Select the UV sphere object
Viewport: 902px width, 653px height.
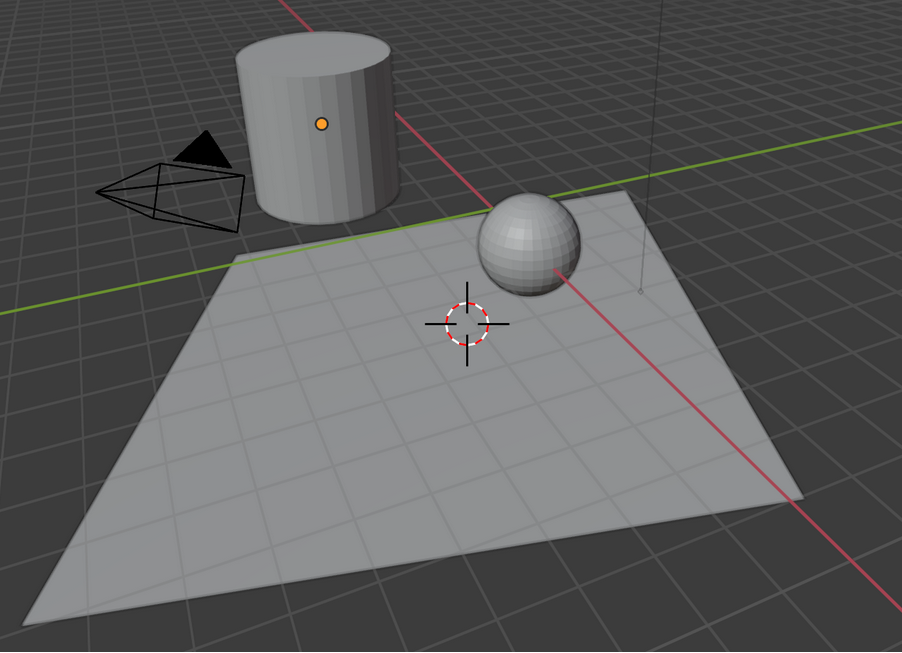click(x=529, y=244)
